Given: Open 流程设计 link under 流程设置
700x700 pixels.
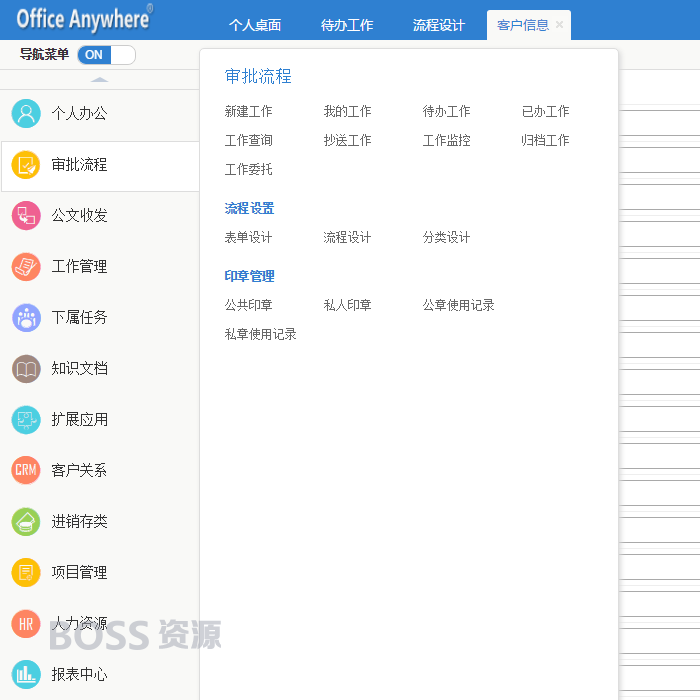Looking at the screenshot, I should click(347, 237).
